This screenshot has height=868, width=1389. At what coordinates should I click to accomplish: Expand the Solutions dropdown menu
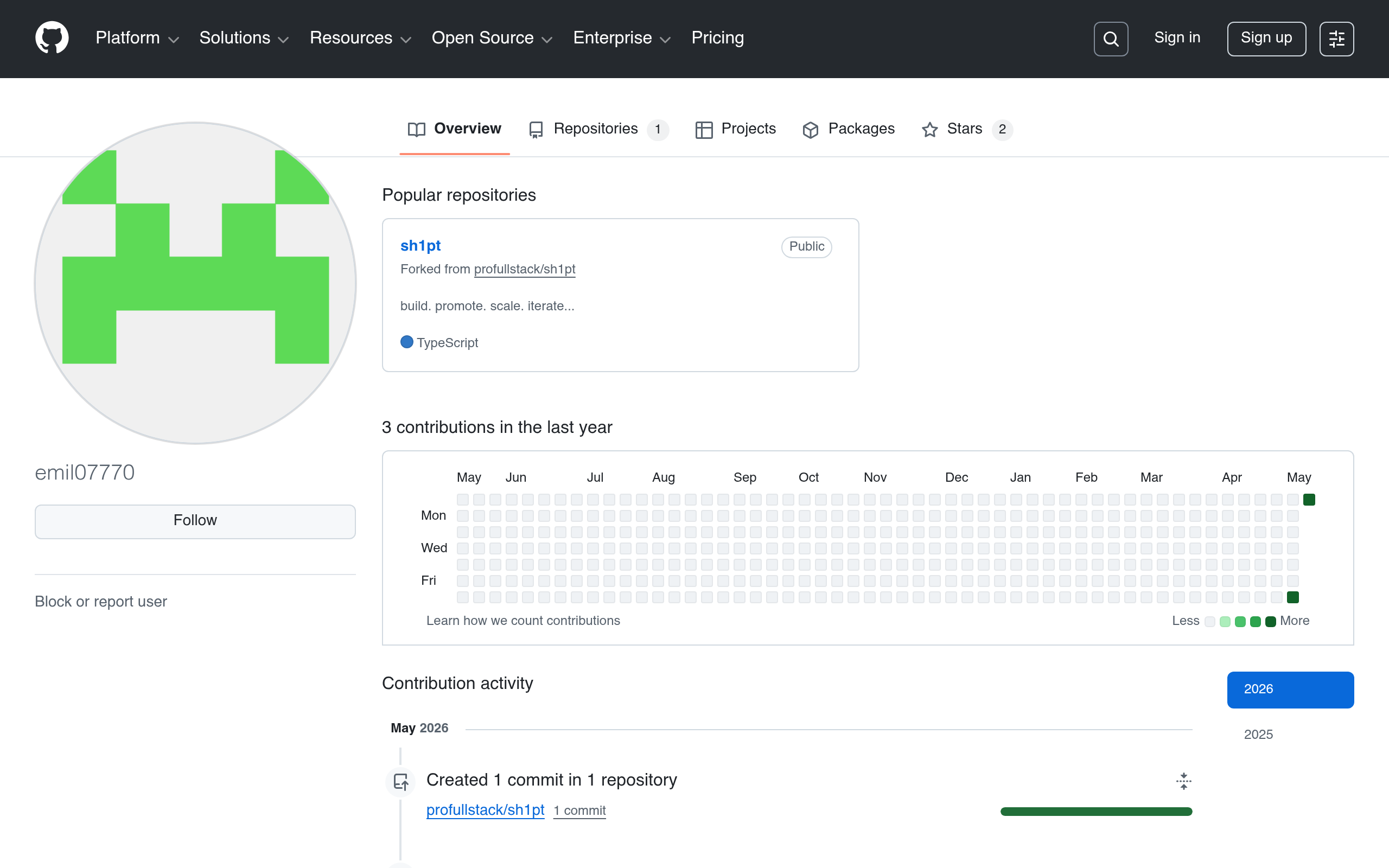click(x=244, y=38)
